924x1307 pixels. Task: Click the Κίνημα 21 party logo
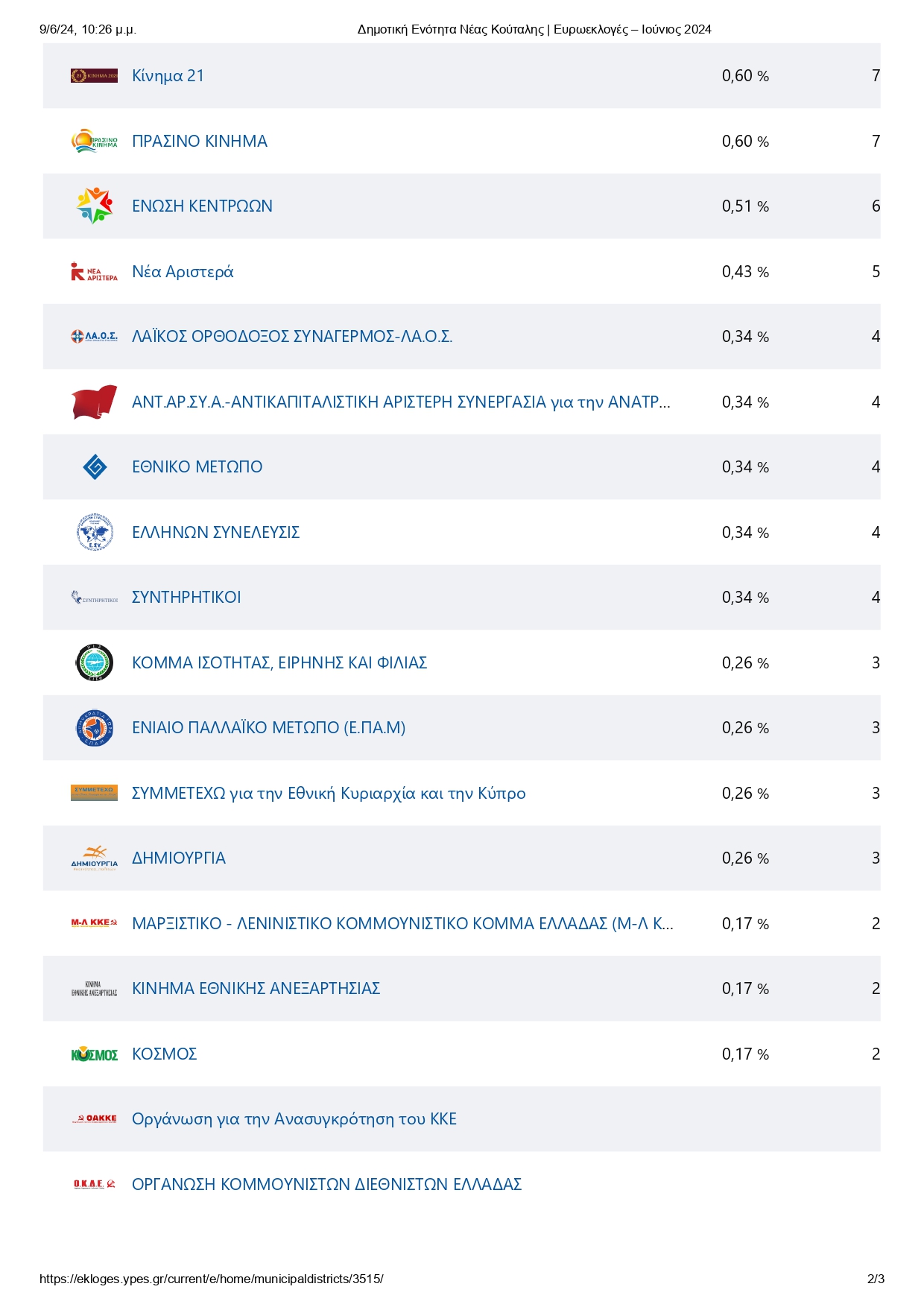click(x=94, y=75)
